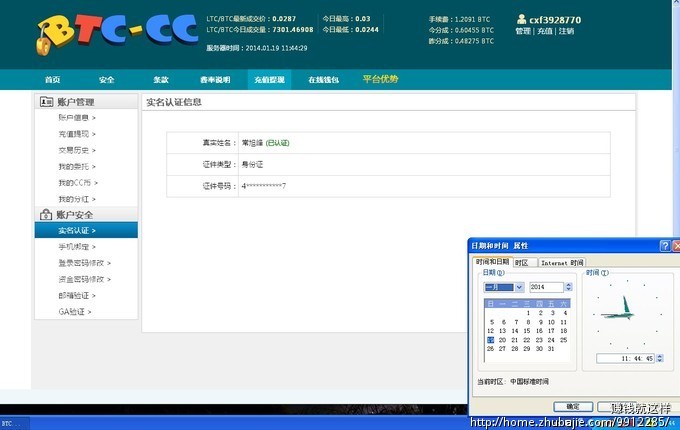Click the user avatar icon beside cxf3928770

pyautogui.click(x=521, y=19)
